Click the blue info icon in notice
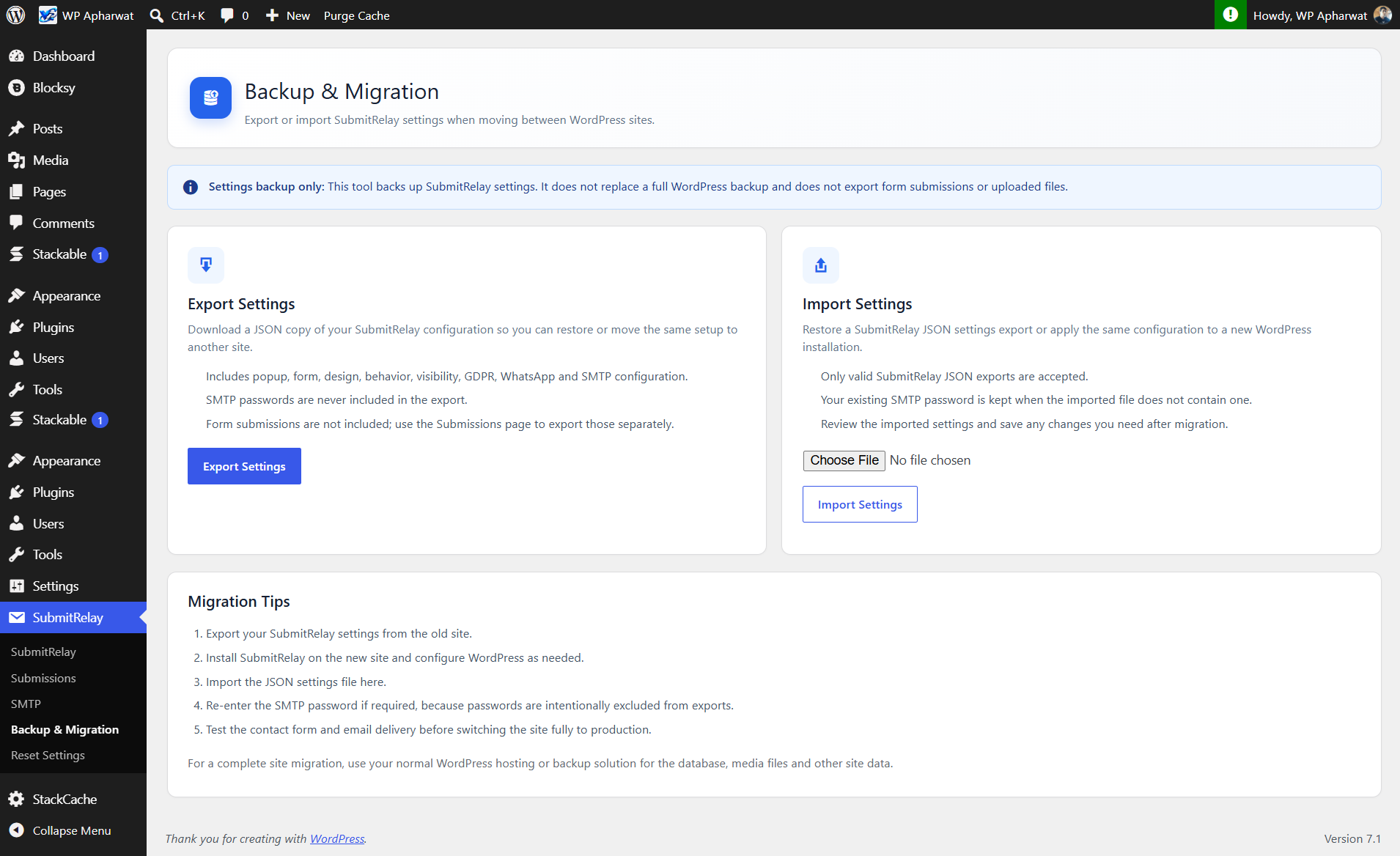Screen dimensions: 1400x856 click(191, 187)
